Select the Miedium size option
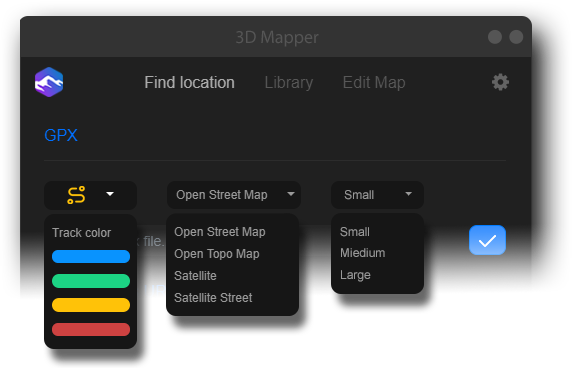 click(363, 253)
